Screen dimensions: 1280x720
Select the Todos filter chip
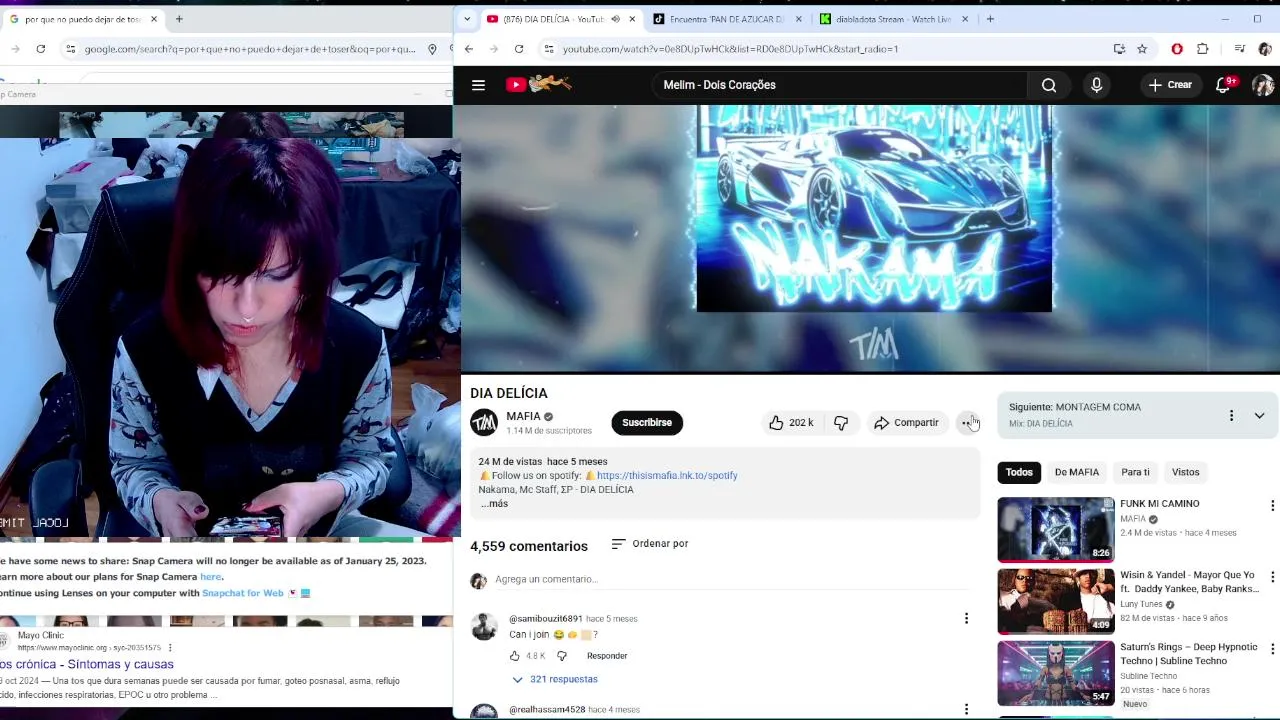[x=1019, y=472]
